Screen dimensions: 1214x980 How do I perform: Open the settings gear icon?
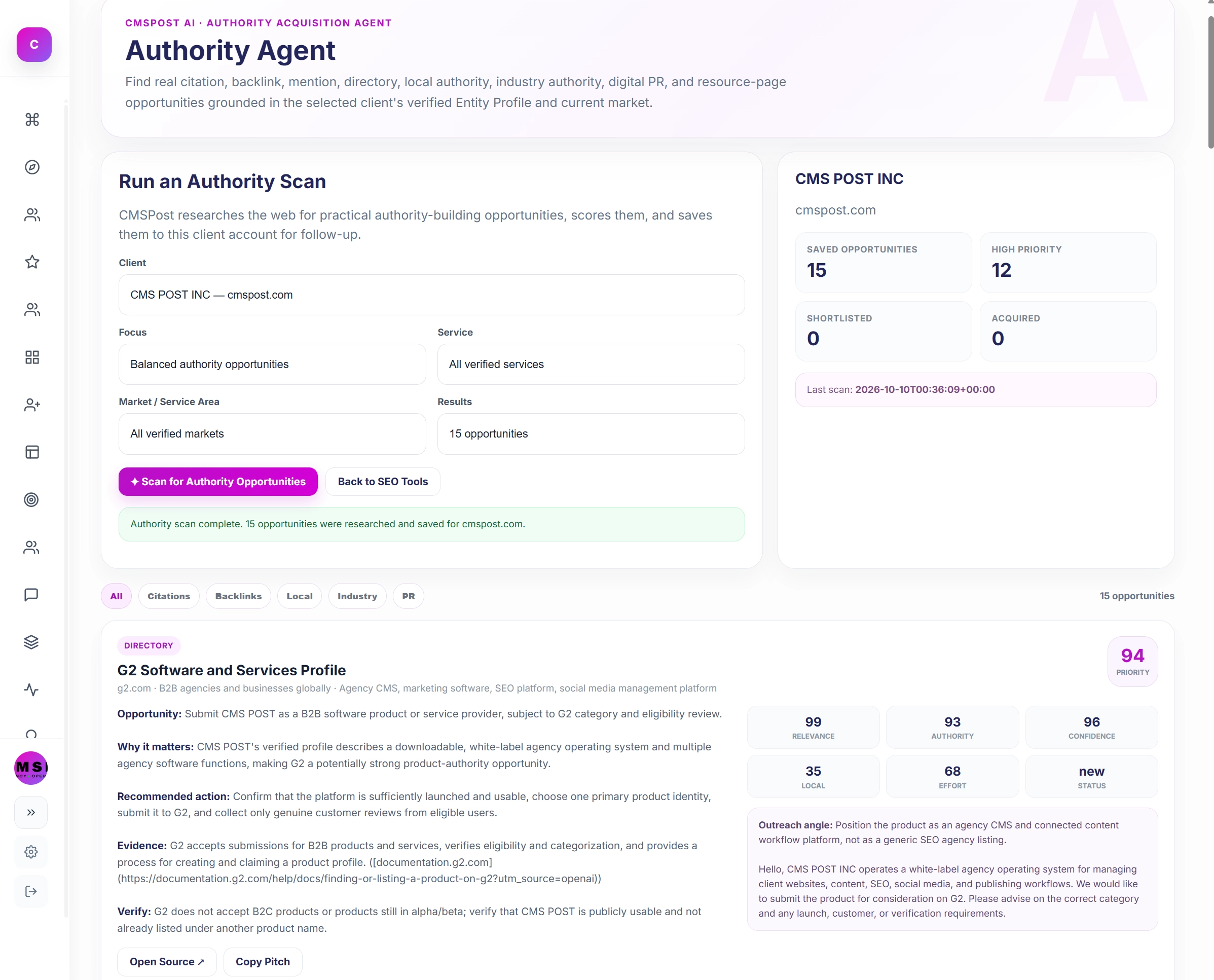click(31, 852)
